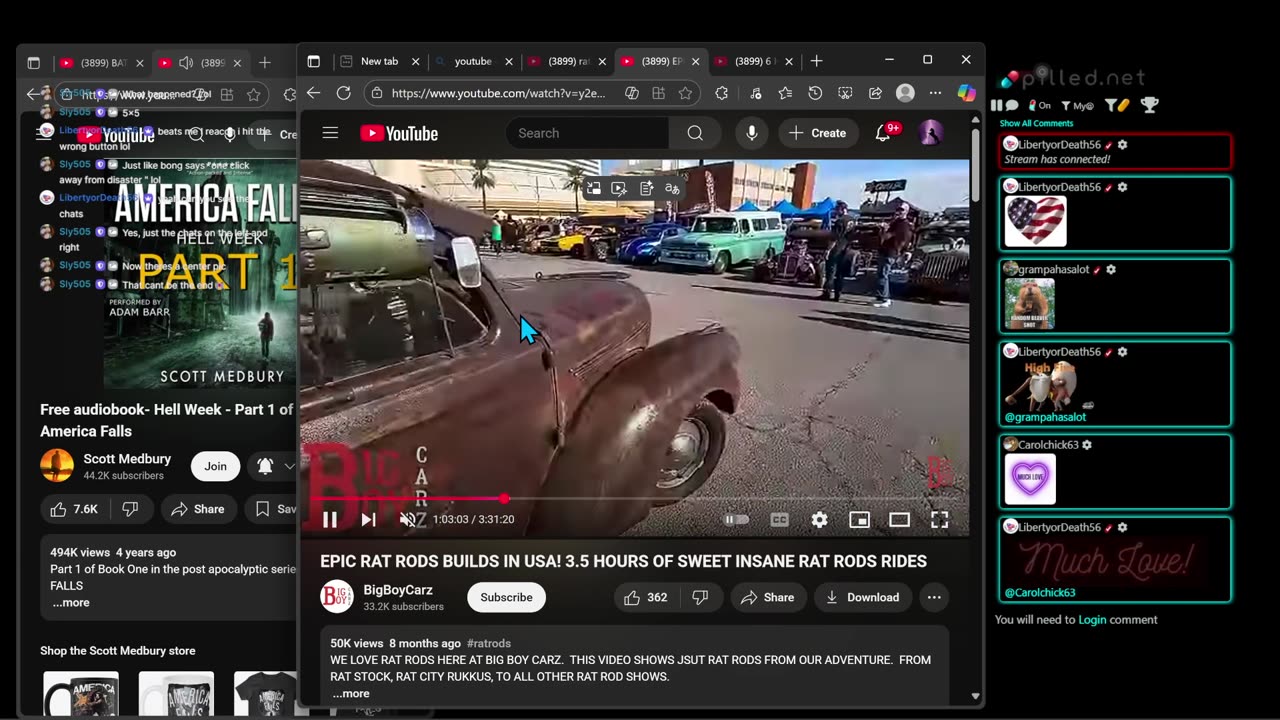This screenshot has width=1280, height=720.
Task: Enable theater mode for the video
Action: (x=899, y=519)
